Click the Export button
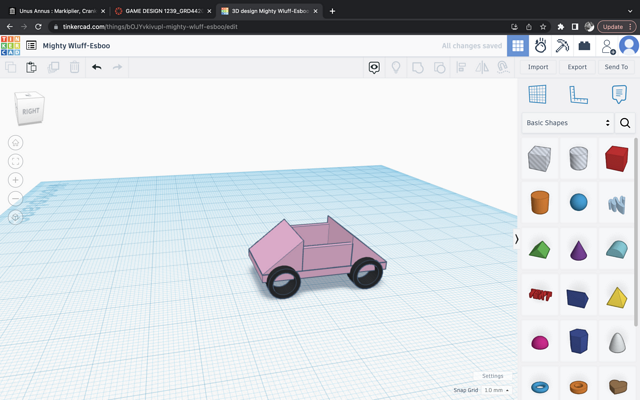The width and height of the screenshot is (640, 400). pyautogui.click(x=577, y=67)
